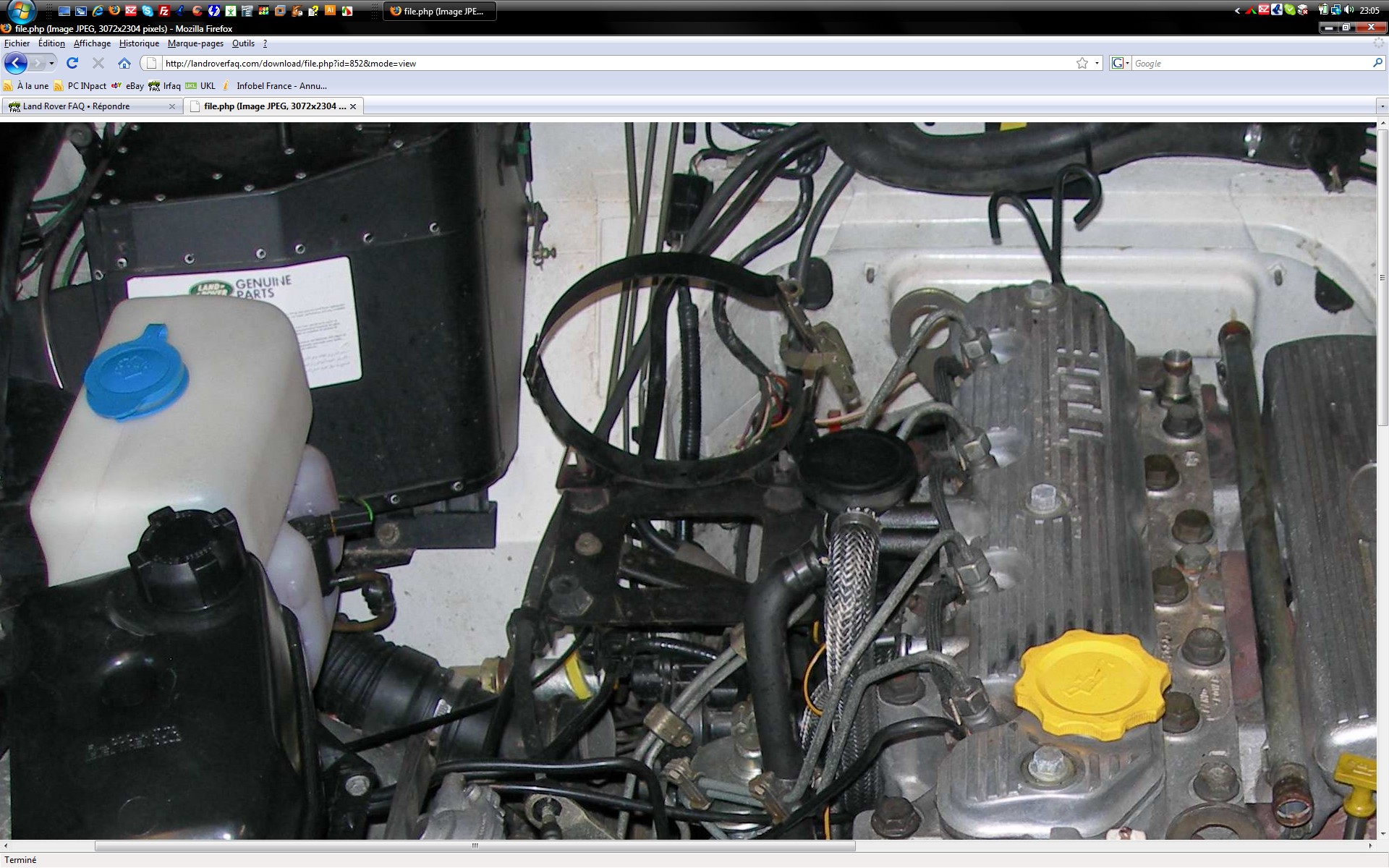Launch FileZilla from the quick launch bar

(164, 11)
